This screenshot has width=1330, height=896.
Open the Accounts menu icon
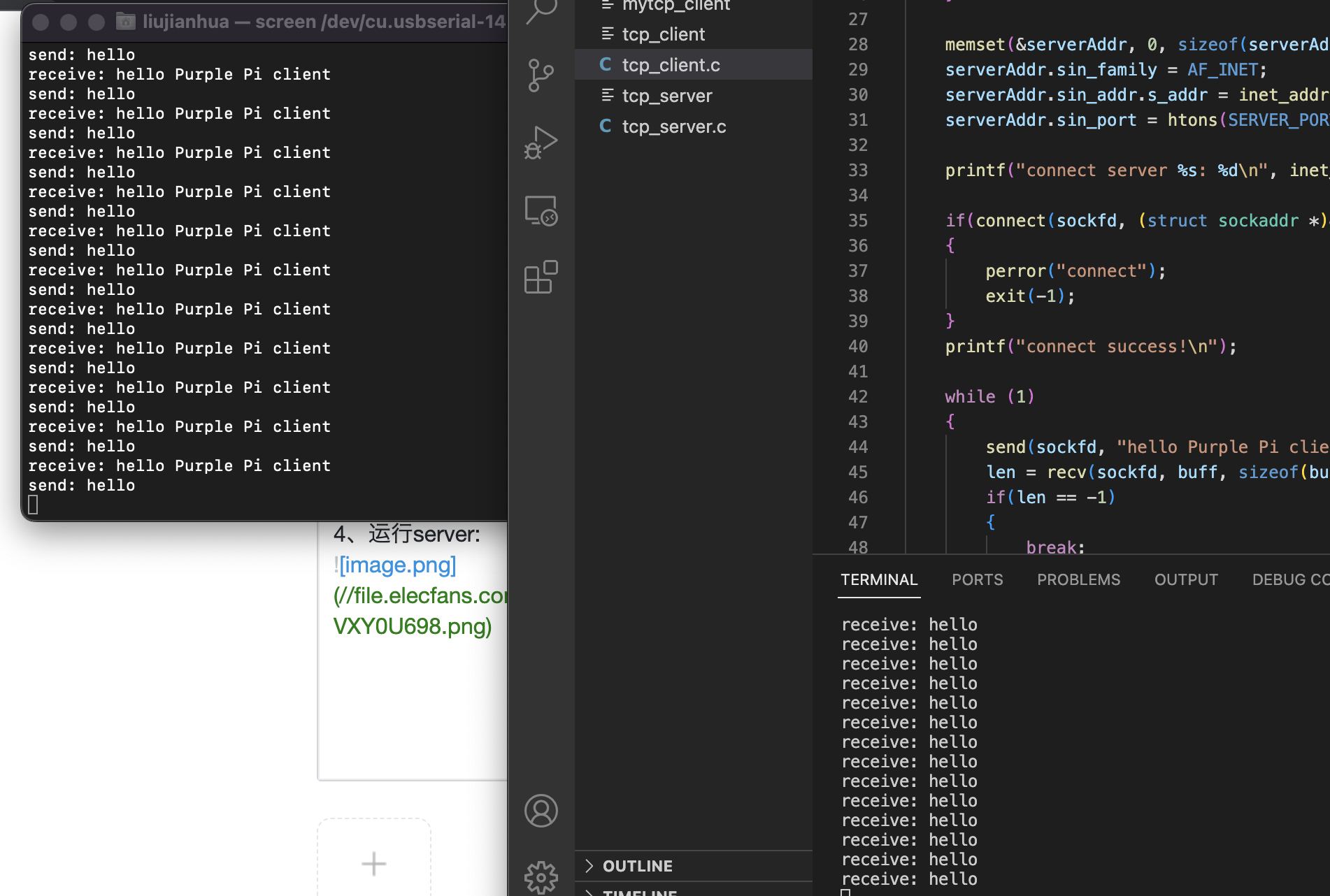point(541,811)
